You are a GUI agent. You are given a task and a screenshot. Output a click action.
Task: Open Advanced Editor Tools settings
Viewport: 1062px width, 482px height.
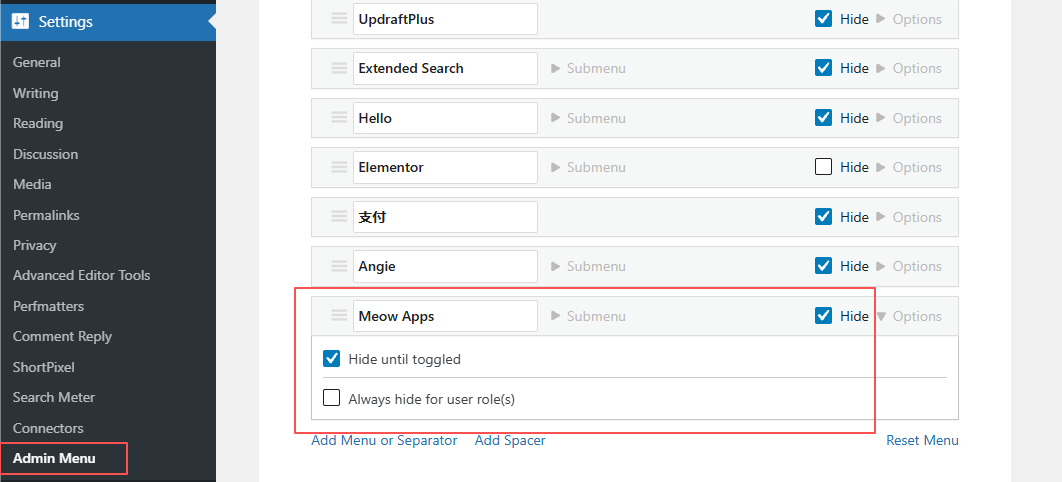[81, 276]
